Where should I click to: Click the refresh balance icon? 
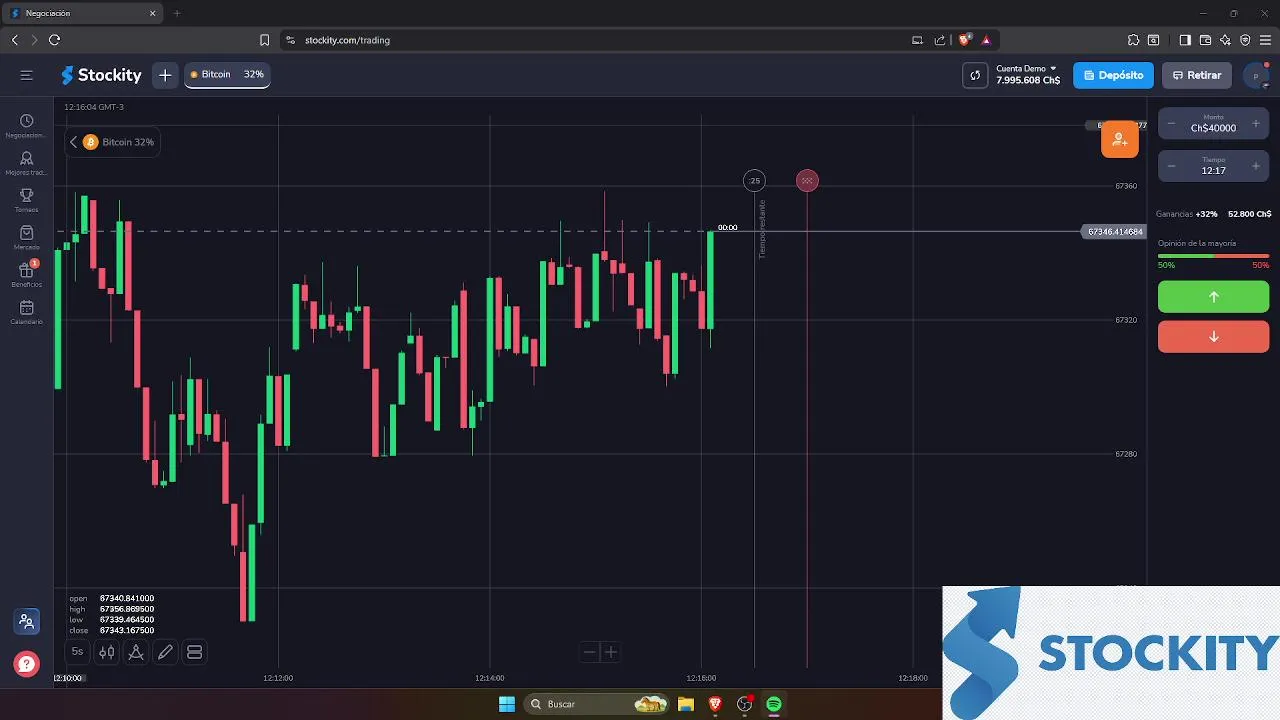975,75
